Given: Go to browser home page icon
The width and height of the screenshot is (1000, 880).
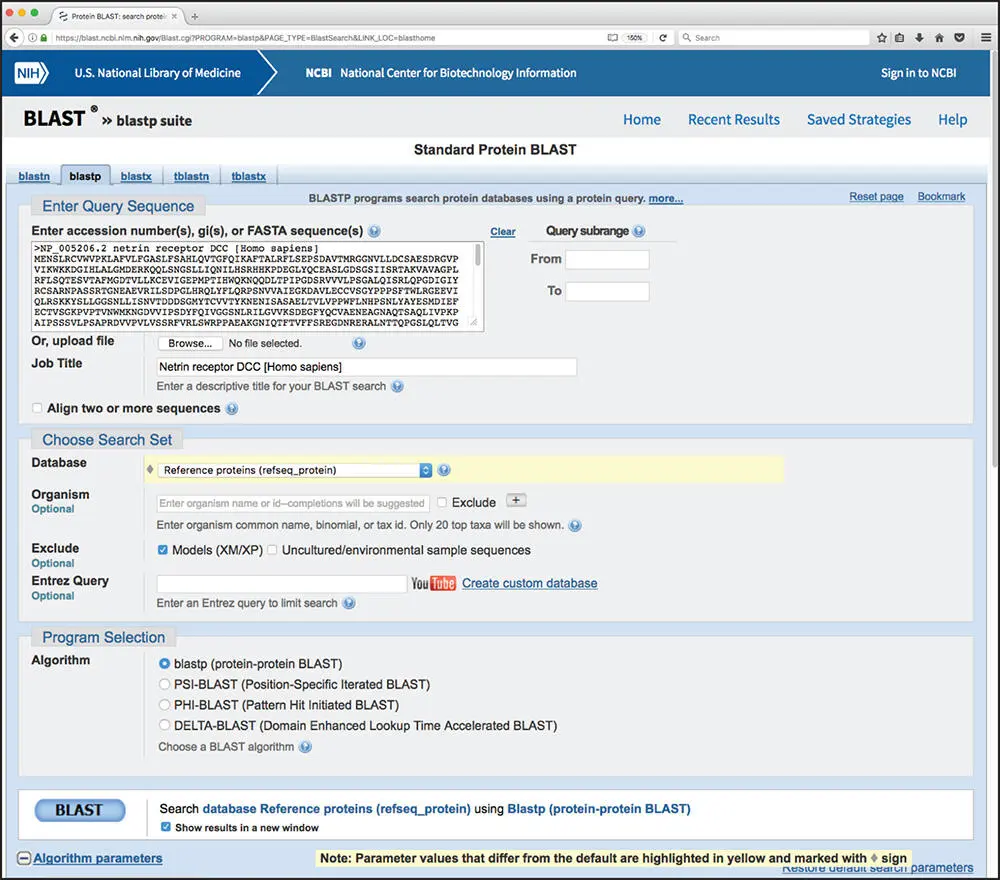Looking at the screenshot, I should [939, 38].
